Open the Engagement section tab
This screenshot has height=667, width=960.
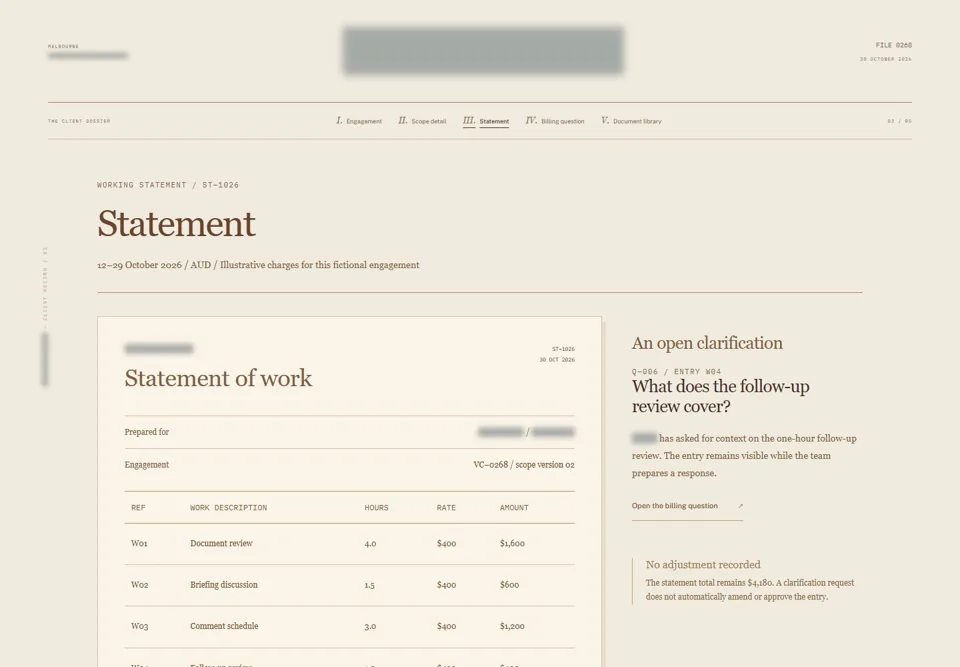point(359,121)
